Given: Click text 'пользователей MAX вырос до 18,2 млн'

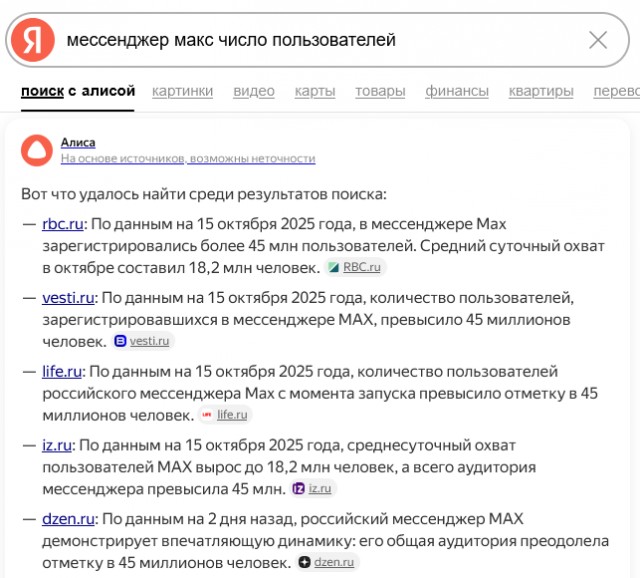Looking at the screenshot, I should click(186, 467).
